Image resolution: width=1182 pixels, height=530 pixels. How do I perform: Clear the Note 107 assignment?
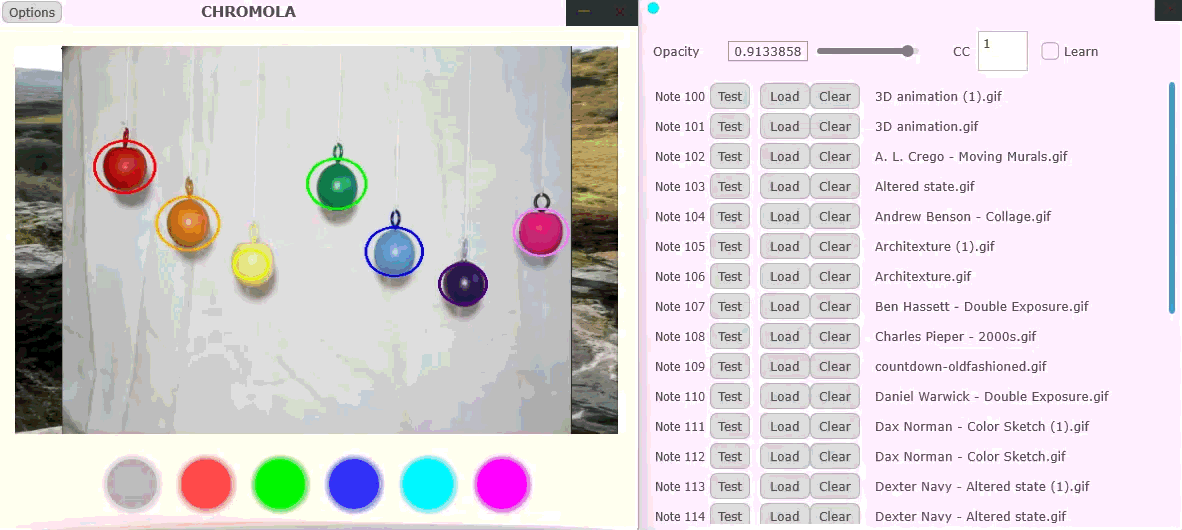(x=834, y=306)
